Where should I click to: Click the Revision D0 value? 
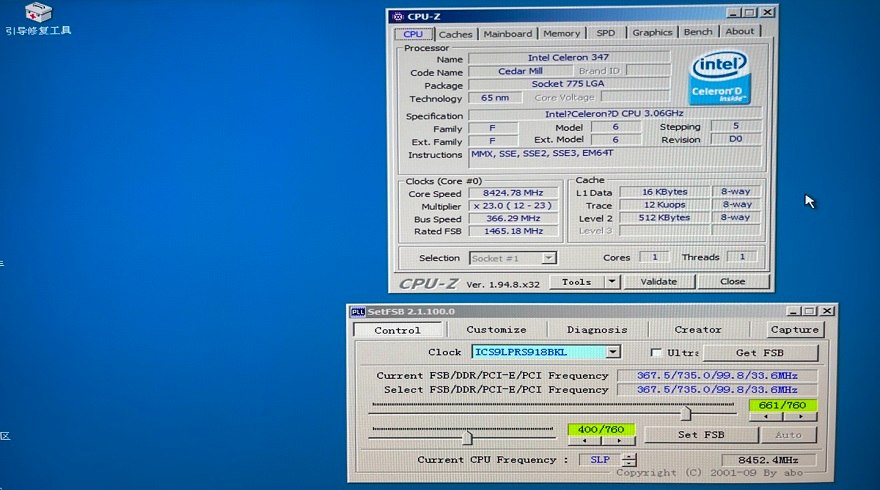point(735,139)
